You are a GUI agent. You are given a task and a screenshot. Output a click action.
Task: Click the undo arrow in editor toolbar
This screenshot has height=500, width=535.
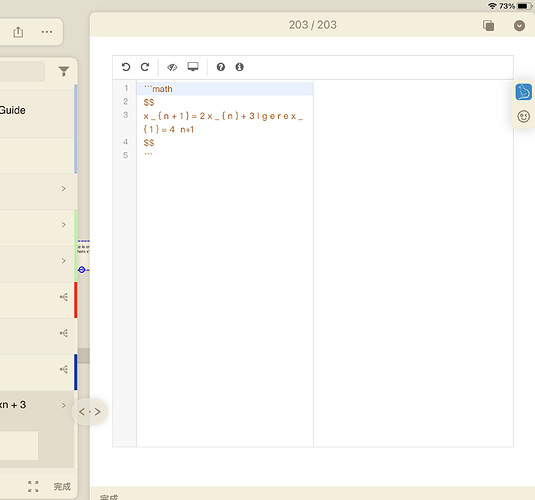126,67
